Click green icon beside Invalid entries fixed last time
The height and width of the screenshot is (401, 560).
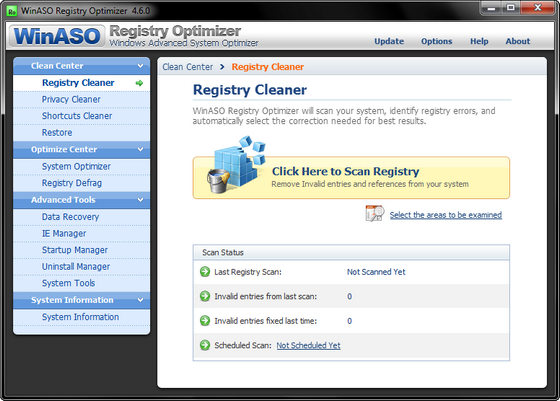[205, 321]
